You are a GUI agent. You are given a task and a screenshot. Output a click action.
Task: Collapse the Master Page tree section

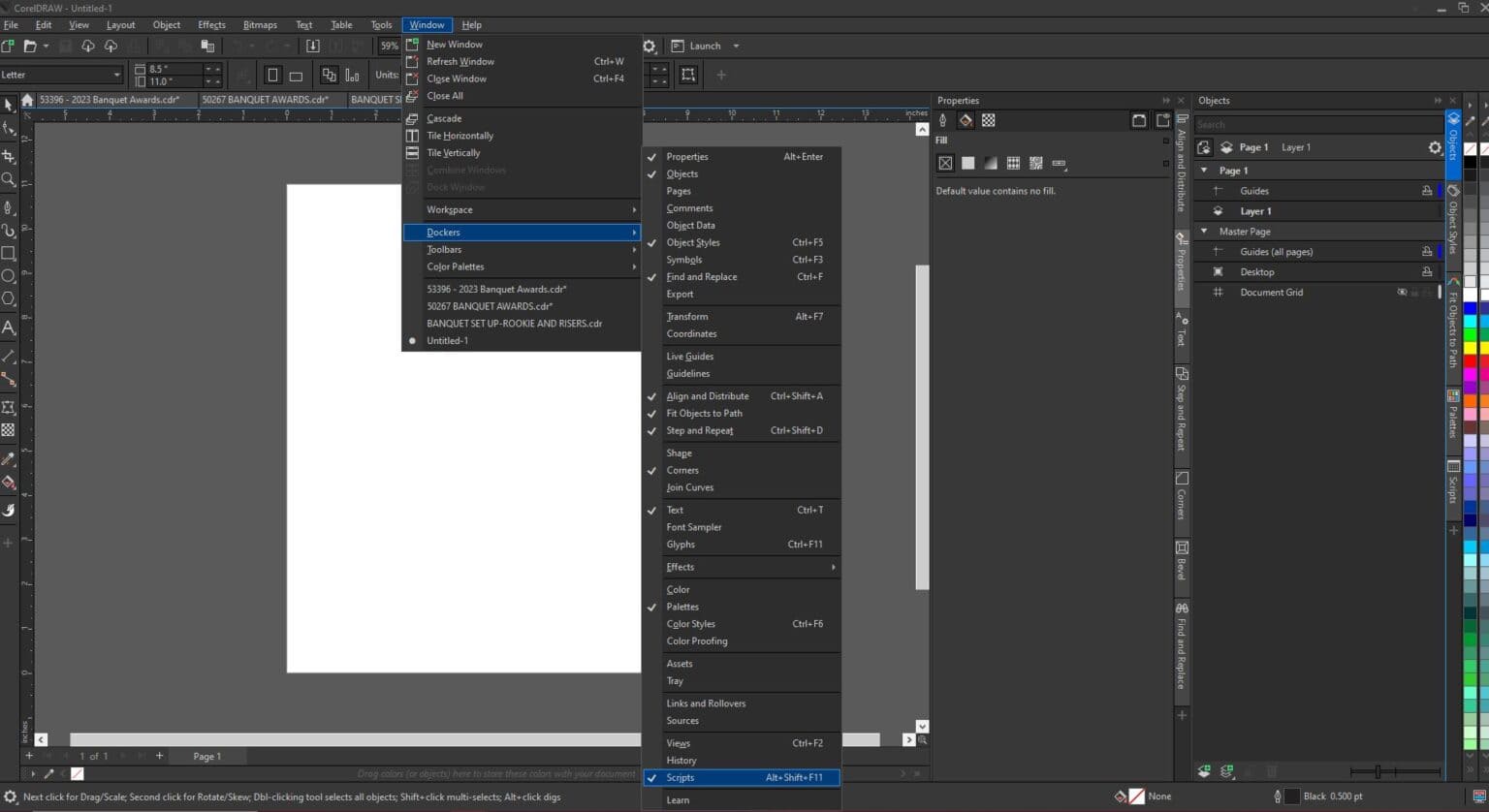click(1203, 231)
